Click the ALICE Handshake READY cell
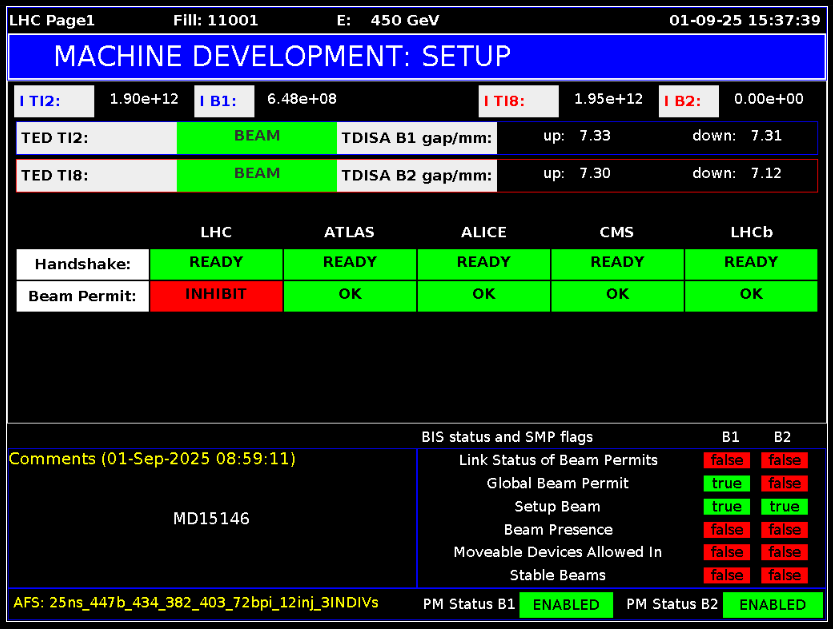 483,265
